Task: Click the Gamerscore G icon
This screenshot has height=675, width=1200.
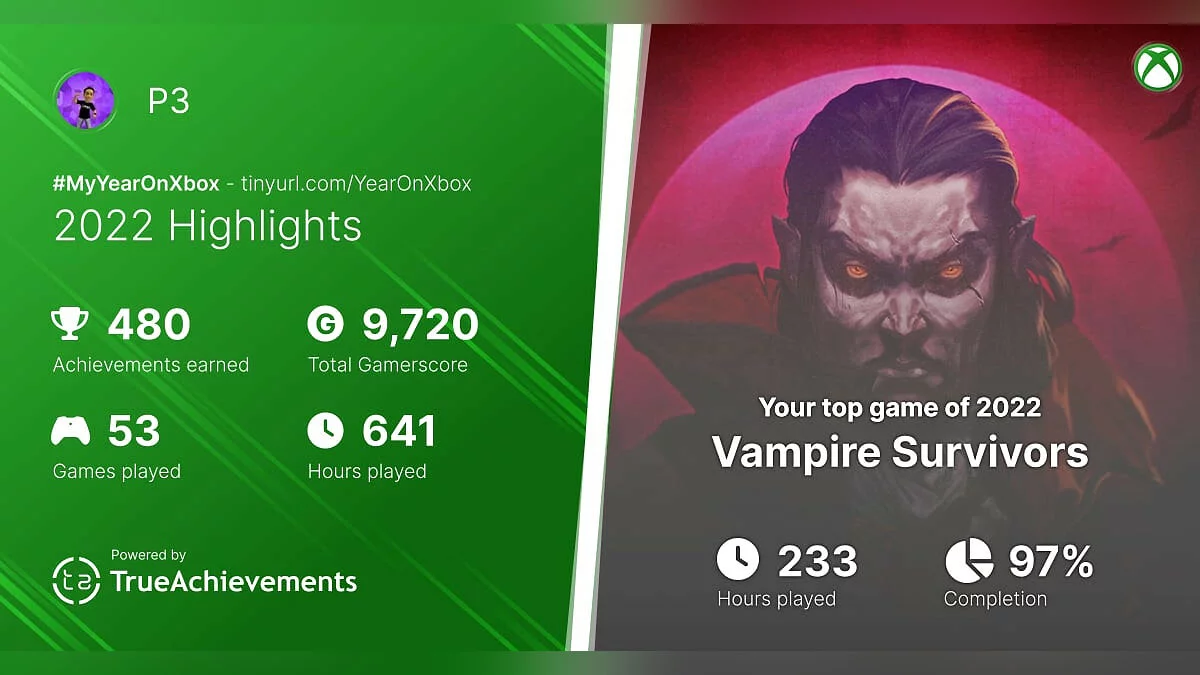Action: (325, 324)
